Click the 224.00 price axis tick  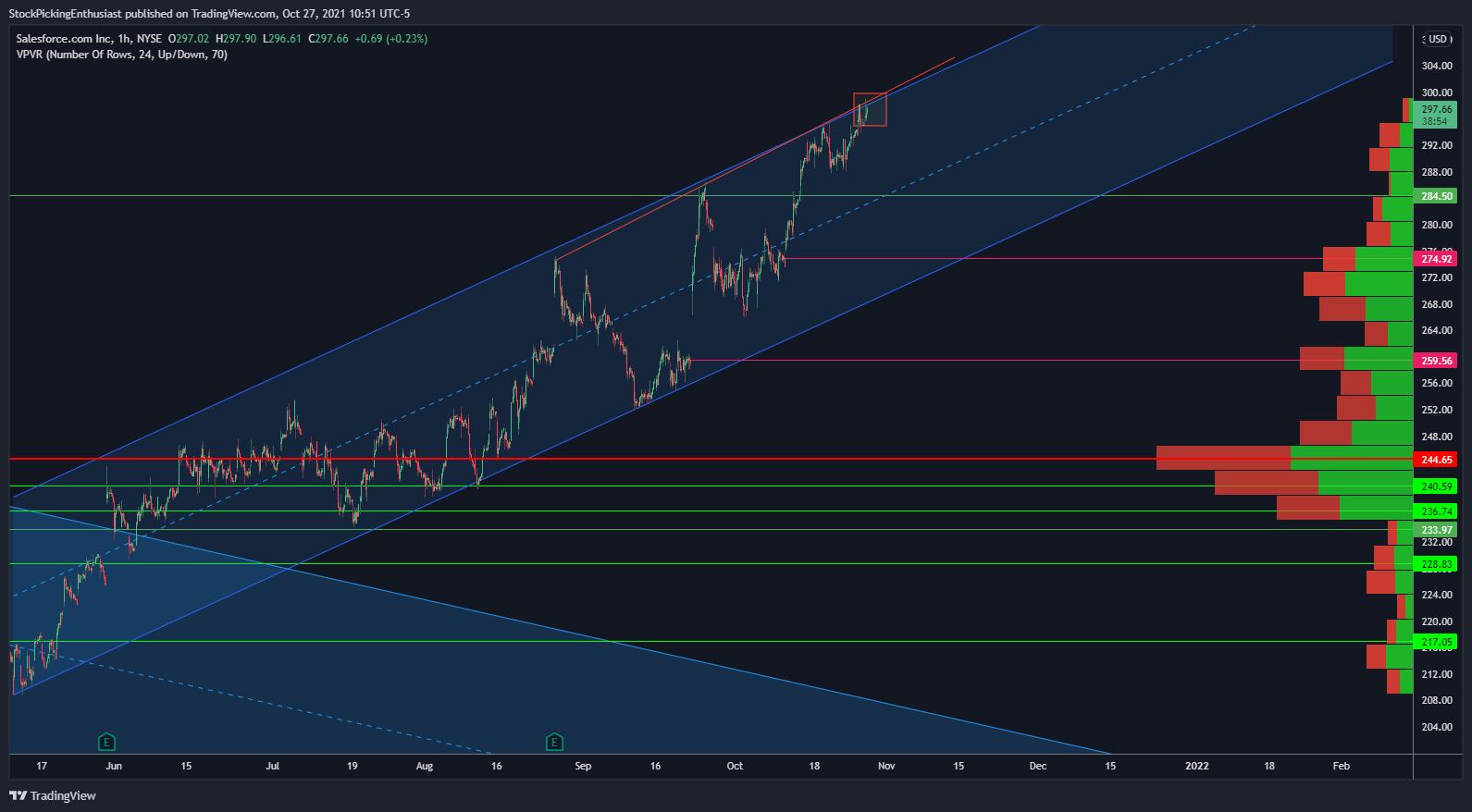(x=1437, y=595)
